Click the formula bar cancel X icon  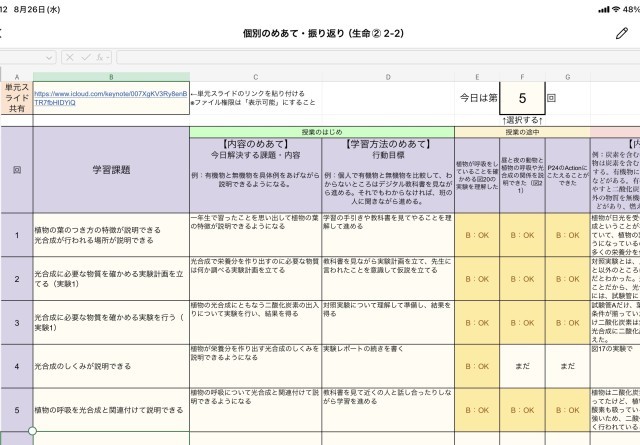tap(70, 58)
